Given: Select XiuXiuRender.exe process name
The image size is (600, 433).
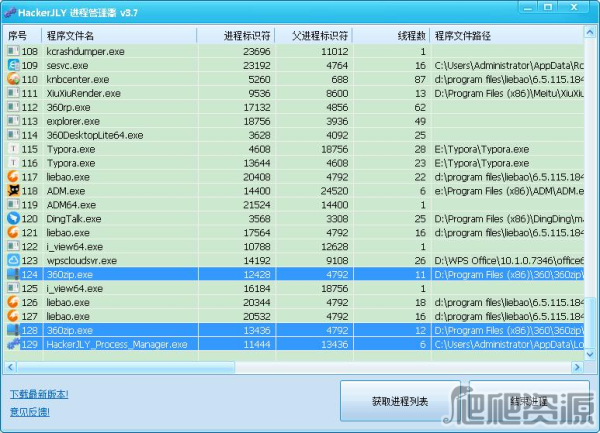Looking at the screenshot, I should [x=83, y=93].
